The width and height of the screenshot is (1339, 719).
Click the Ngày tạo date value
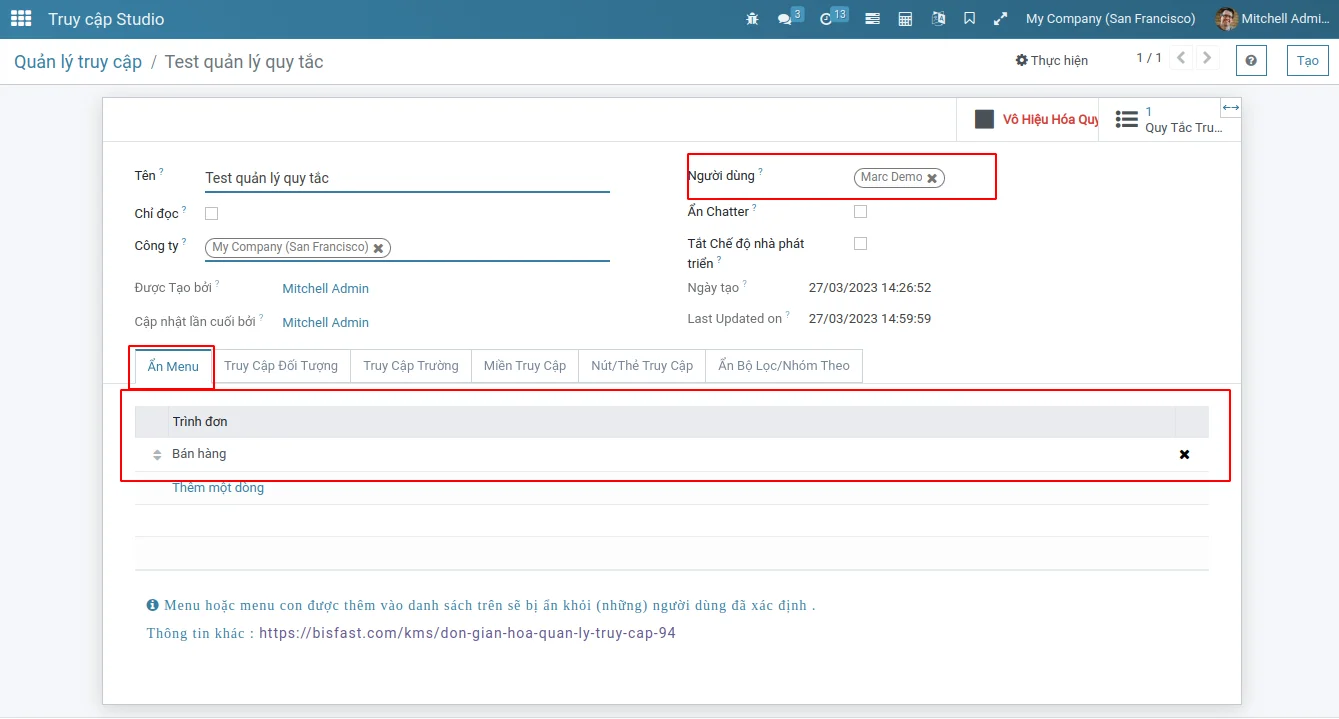(870, 288)
